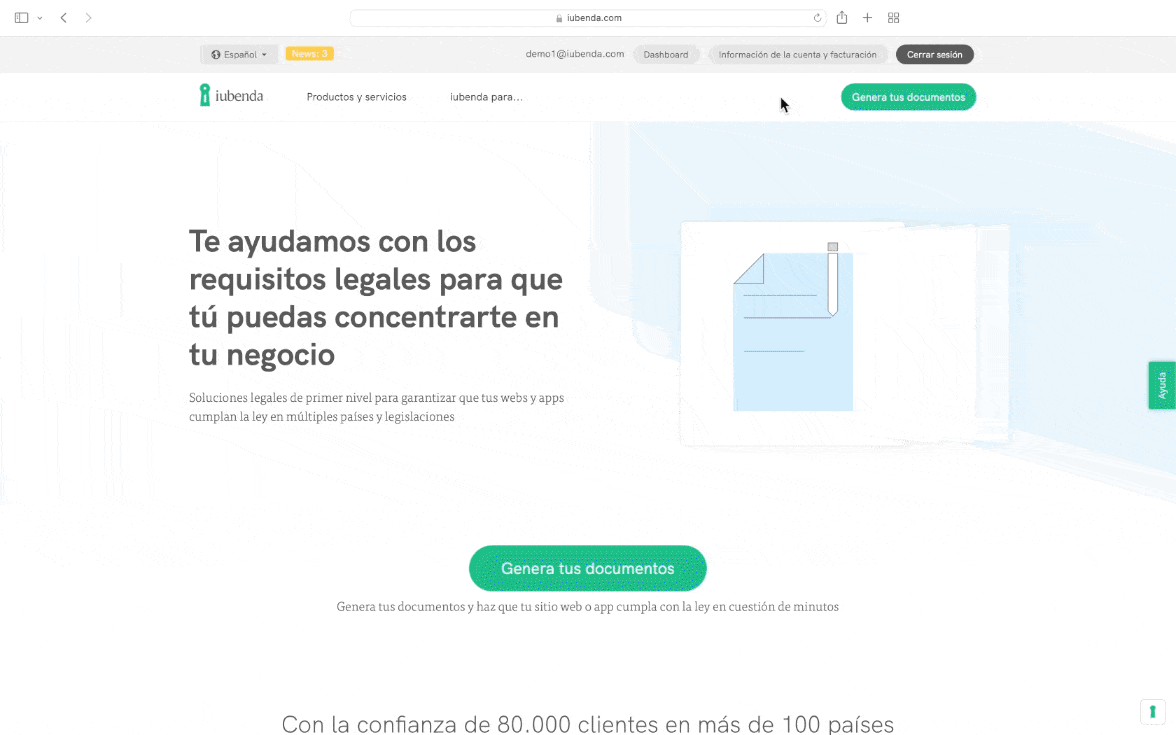This screenshot has height=735, width=1176.
Task: Reload the page with the refresh icon
Action: click(x=817, y=18)
